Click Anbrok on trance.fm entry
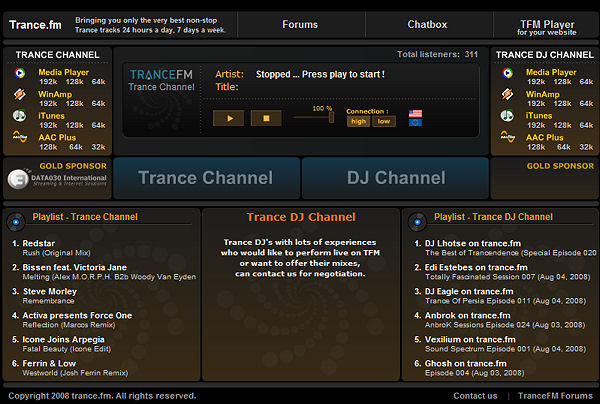 tap(468, 316)
